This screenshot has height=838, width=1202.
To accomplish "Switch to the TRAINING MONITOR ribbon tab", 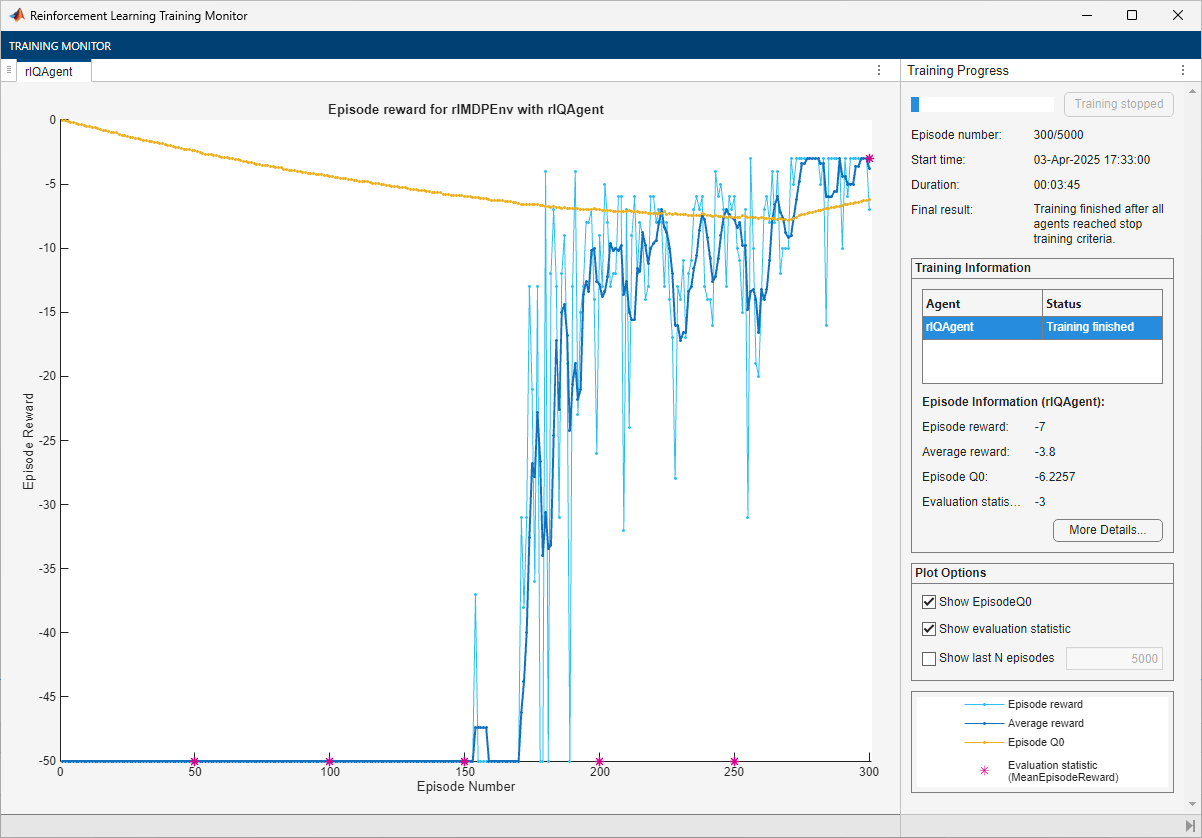I will (x=60, y=46).
